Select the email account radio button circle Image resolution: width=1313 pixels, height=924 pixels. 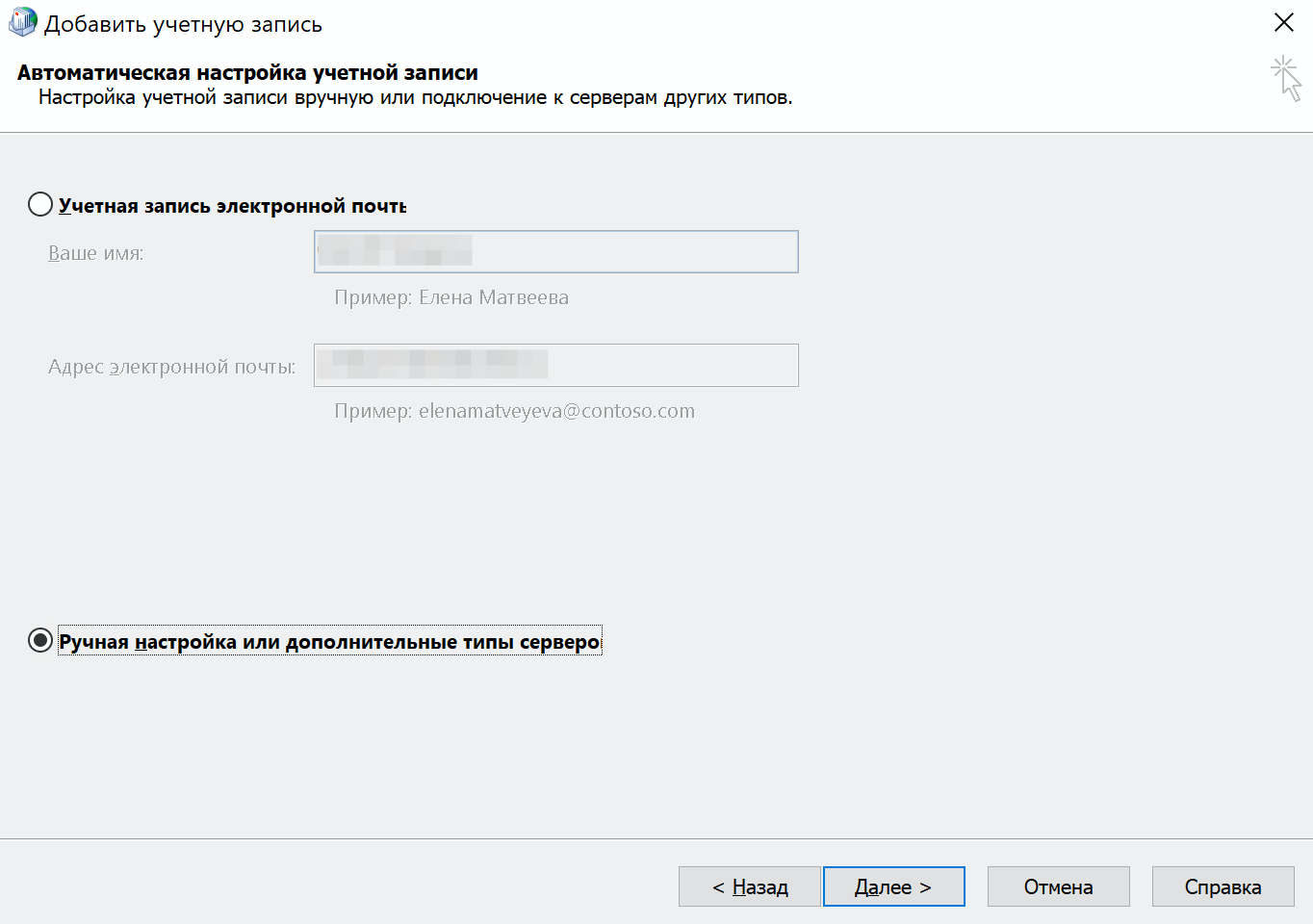coord(40,205)
